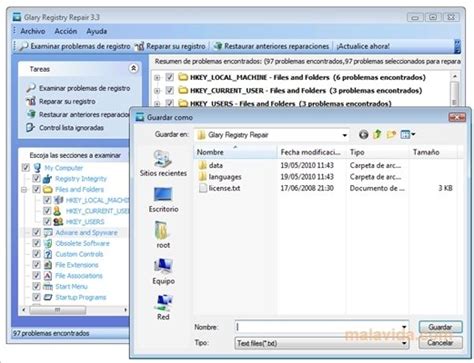This screenshot has height=363, width=474.
Task: Sort files by Tamaño column
Action: pyautogui.click(x=433, y=152)
